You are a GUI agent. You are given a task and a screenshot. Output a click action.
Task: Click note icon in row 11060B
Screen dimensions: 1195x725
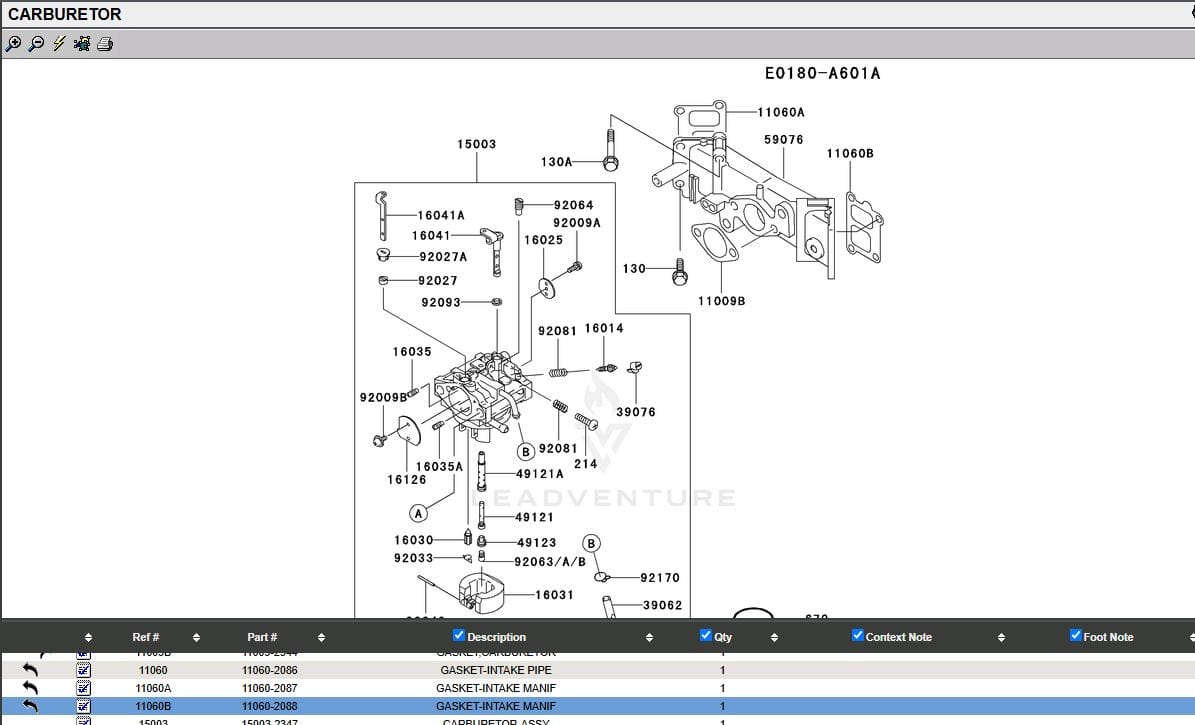pos(84,706)
